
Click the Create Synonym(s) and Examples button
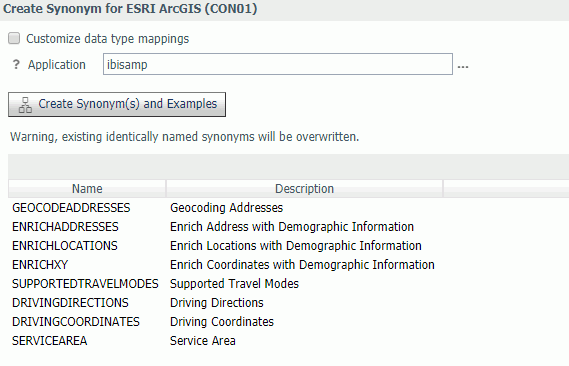[x=117, y=104]
